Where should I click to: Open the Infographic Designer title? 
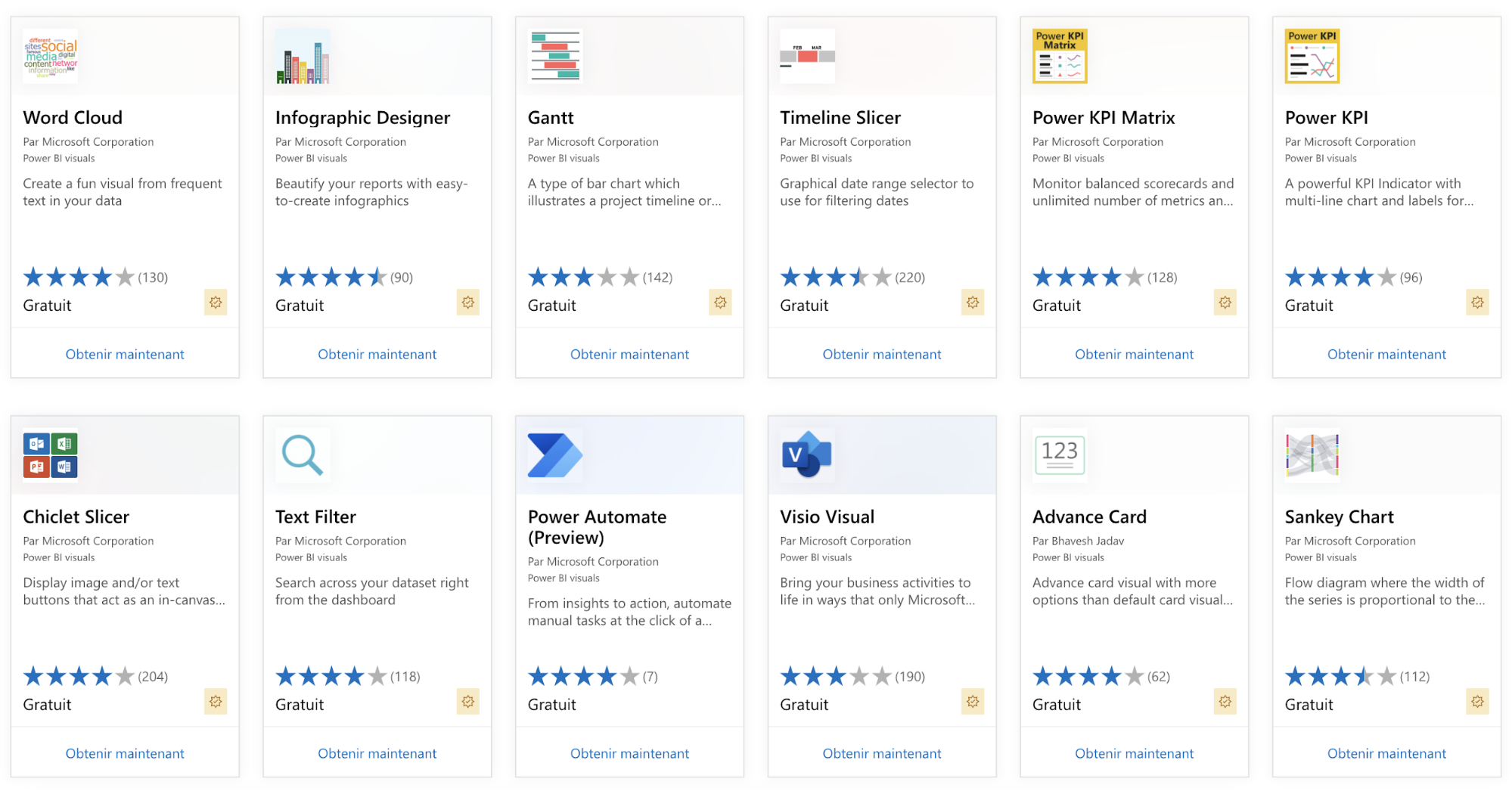click(363, 118)
